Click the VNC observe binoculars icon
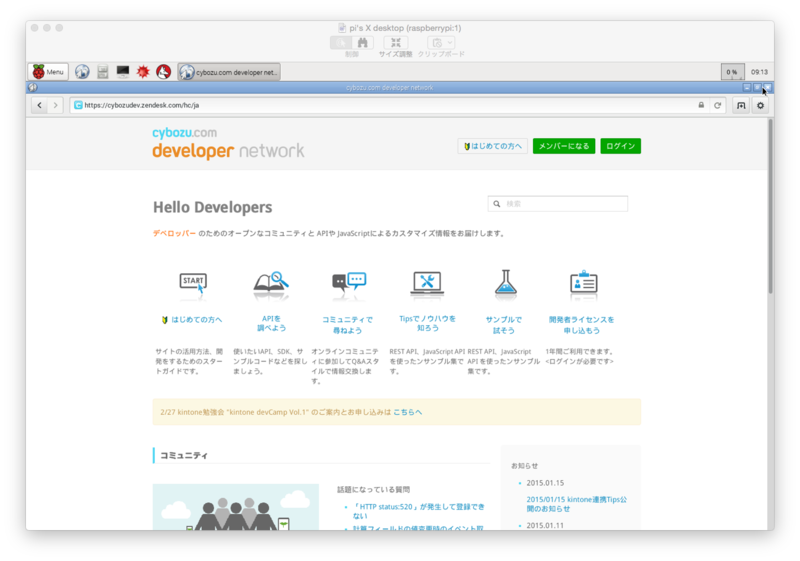Screen dimensions: 800x561 click(362, 42)
